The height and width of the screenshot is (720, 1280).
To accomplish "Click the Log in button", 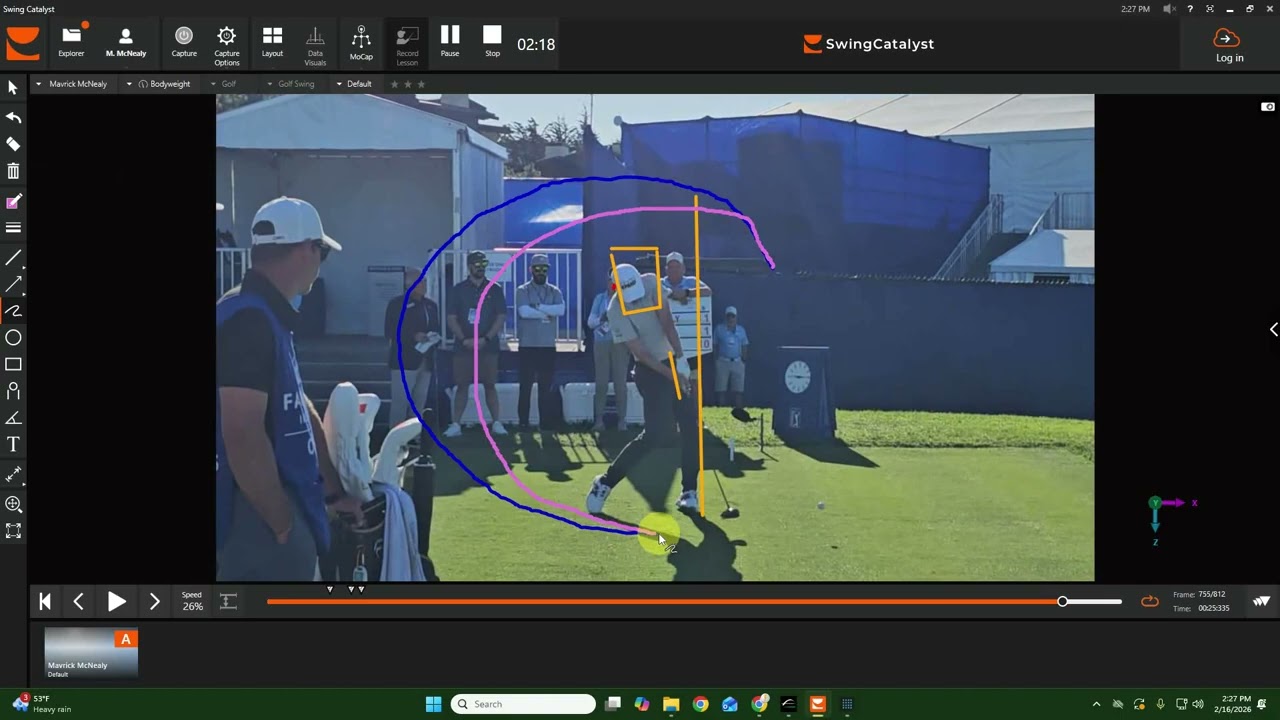I will [x=1229, y=45].
